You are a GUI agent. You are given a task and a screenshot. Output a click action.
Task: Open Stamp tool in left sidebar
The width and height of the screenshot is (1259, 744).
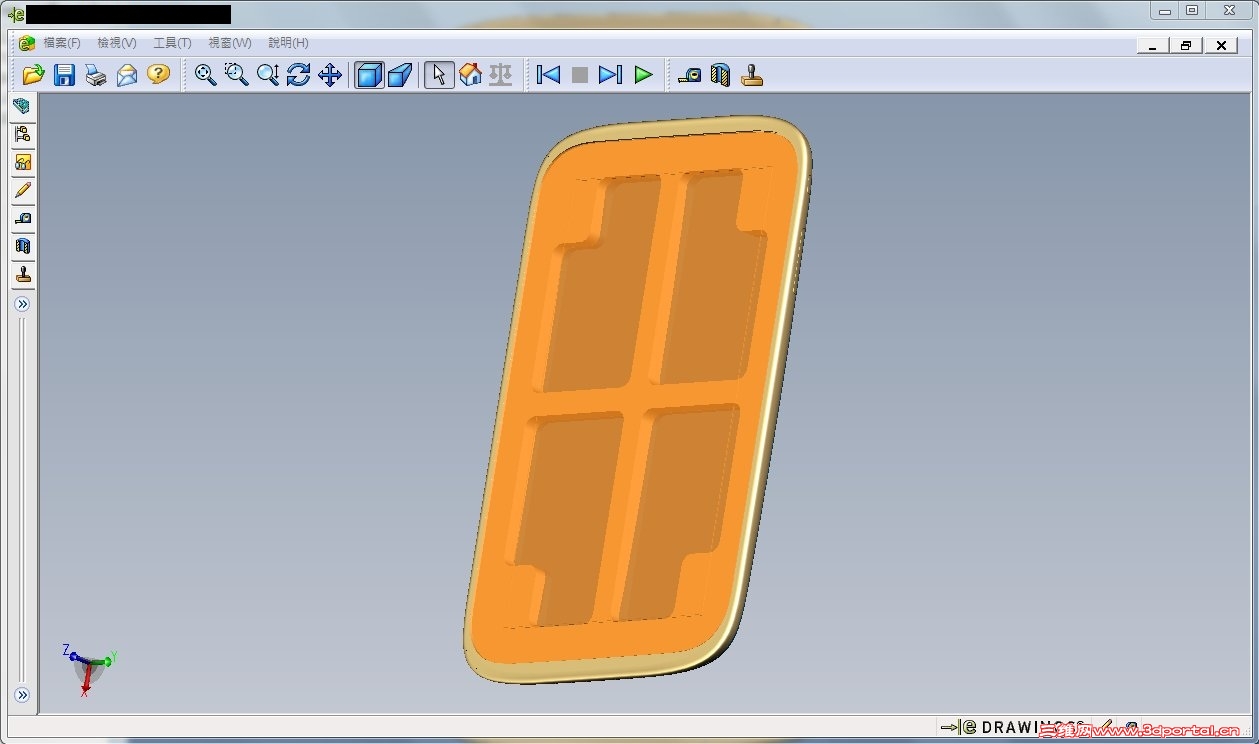(22, 274)
